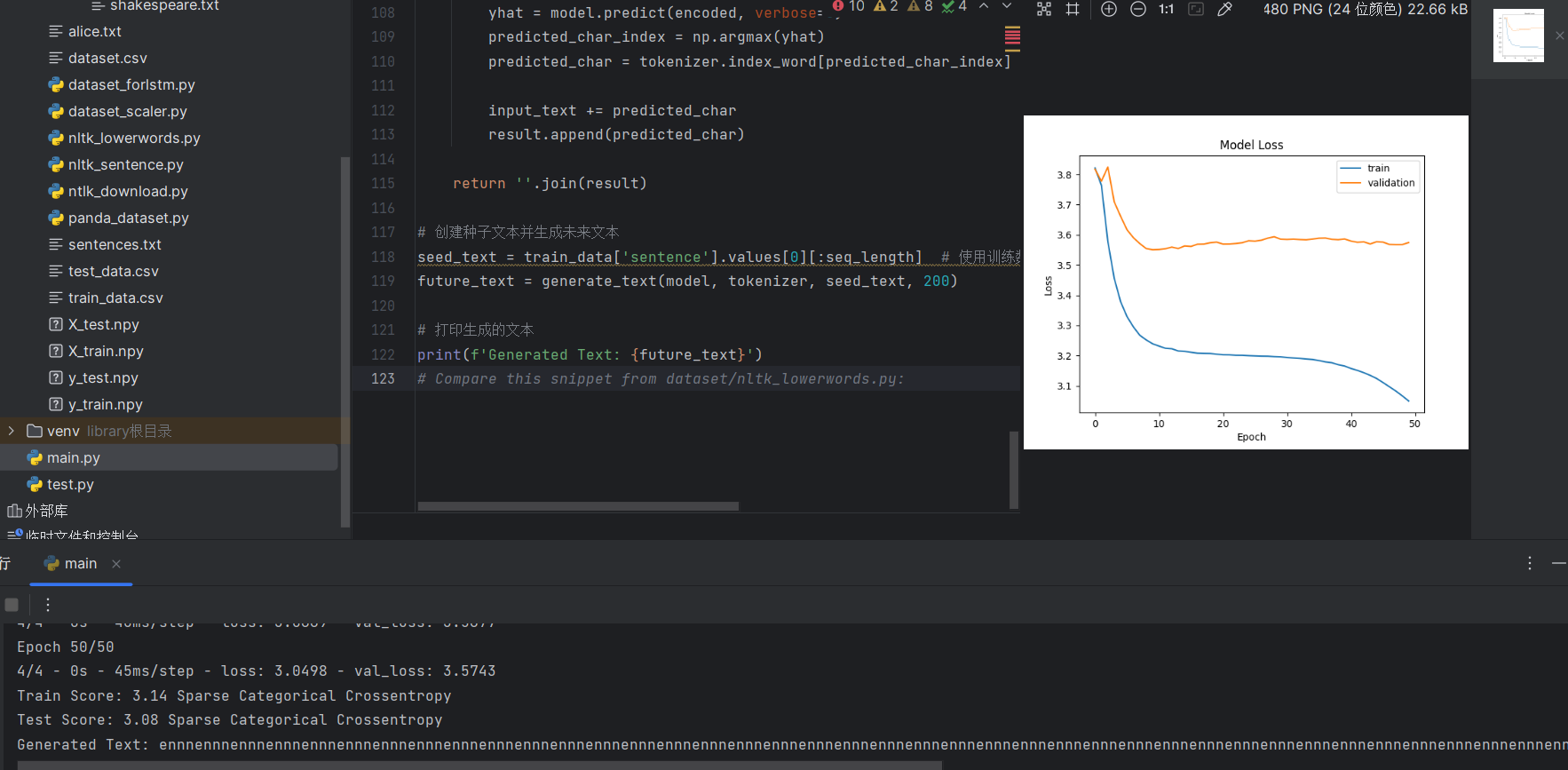Open run panel options menu at right
The width and height of the screenshot is (1568, 770).
[x=1529, y=563]
